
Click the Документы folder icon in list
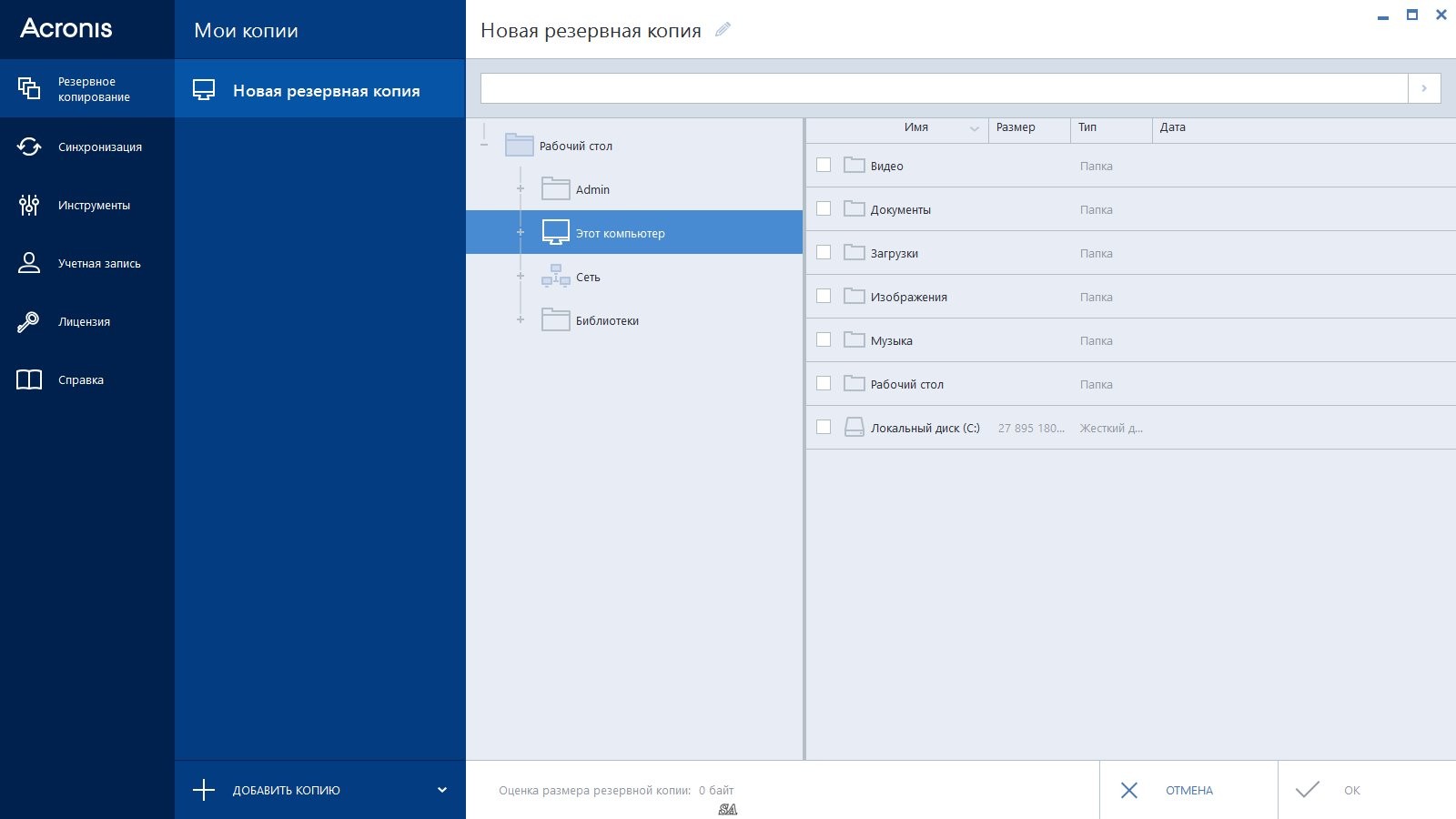click(x=854, y=208)
